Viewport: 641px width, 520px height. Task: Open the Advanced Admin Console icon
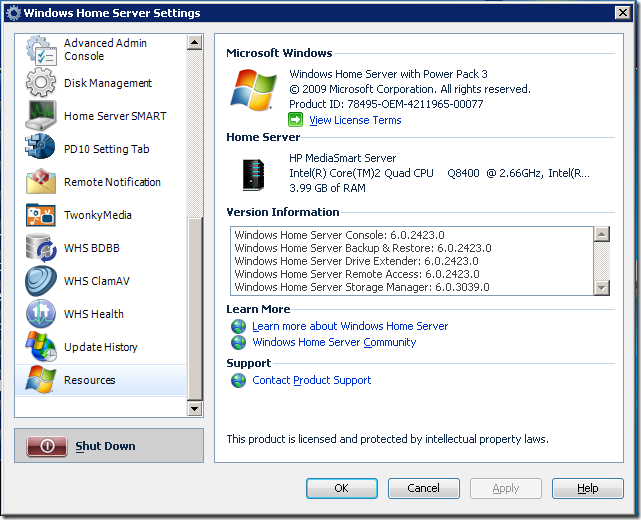[41, 50]
